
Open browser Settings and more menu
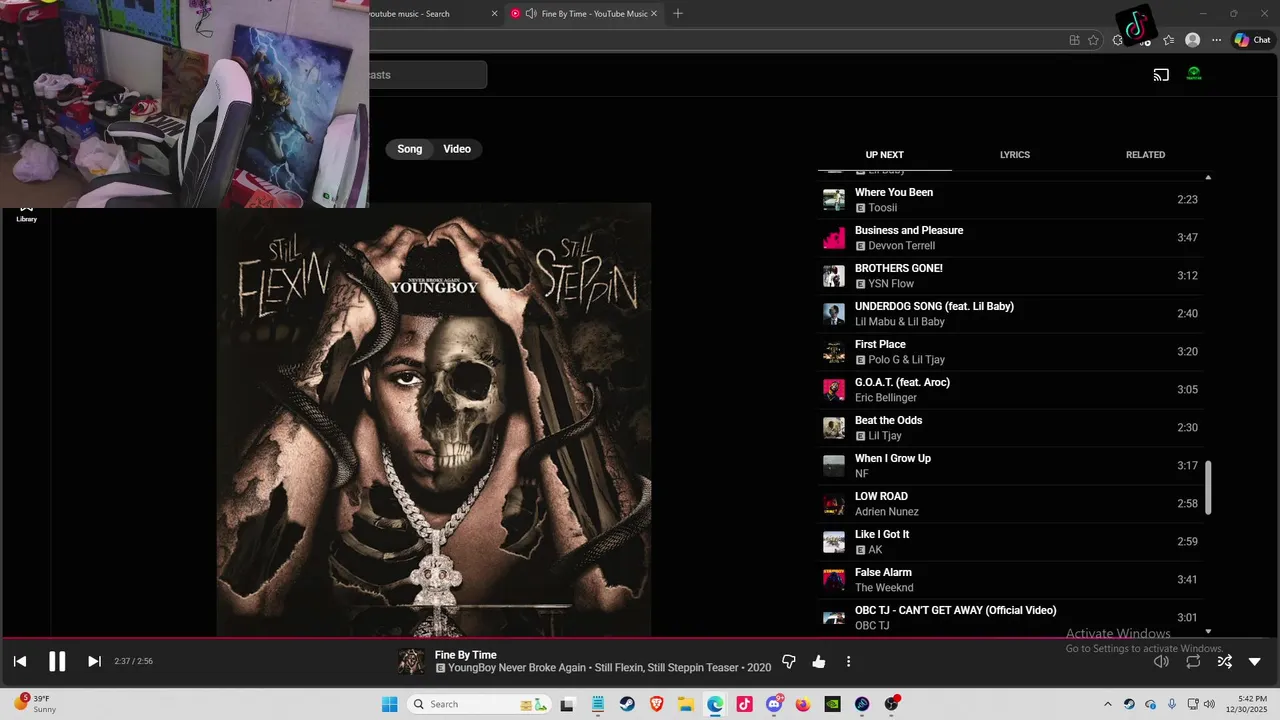click(1216, 40)
